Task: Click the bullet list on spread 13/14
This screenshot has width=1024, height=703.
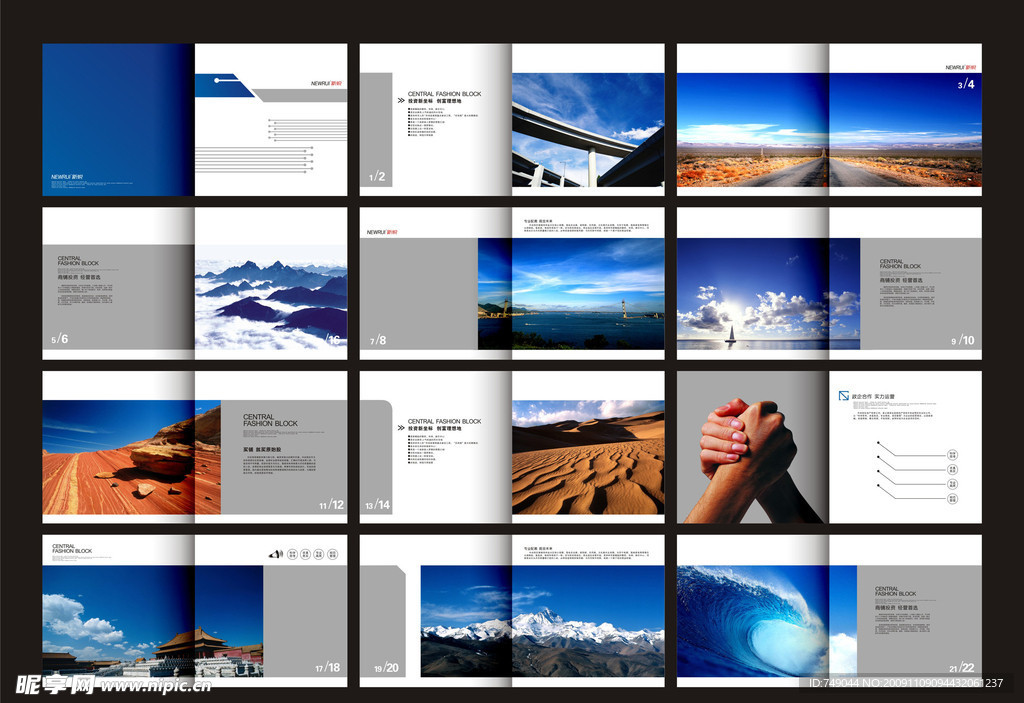Action: coord(443,450)
